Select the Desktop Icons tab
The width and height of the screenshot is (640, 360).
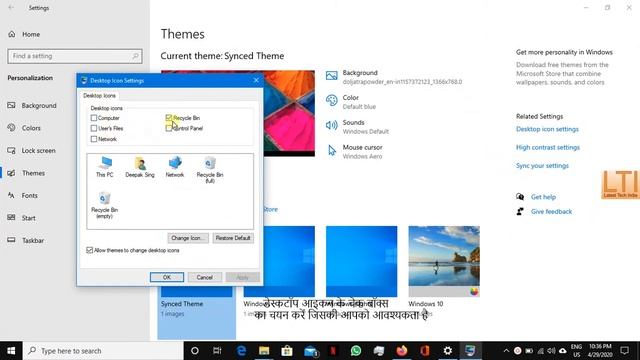99,96
